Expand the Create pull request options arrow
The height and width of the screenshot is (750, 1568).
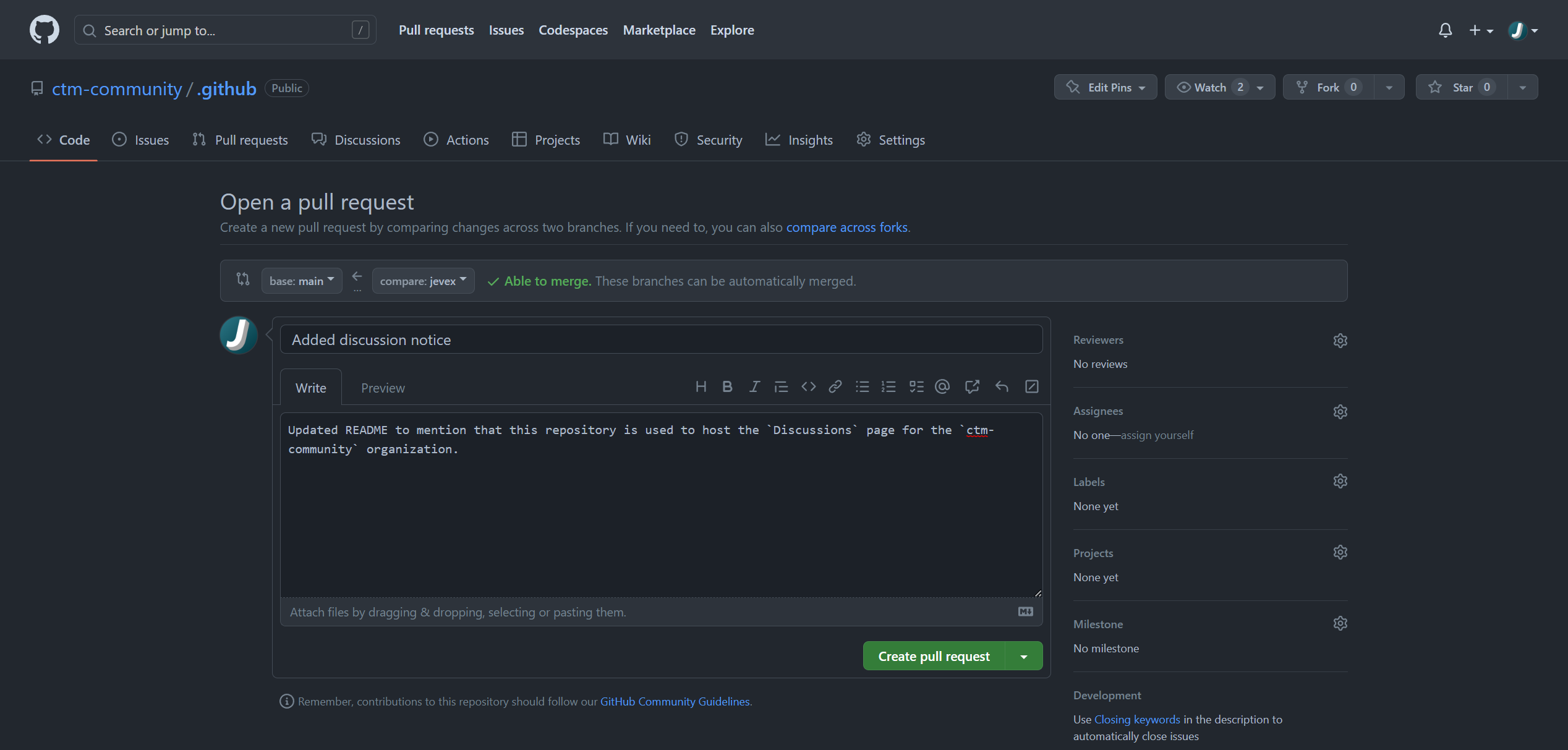1024,657
